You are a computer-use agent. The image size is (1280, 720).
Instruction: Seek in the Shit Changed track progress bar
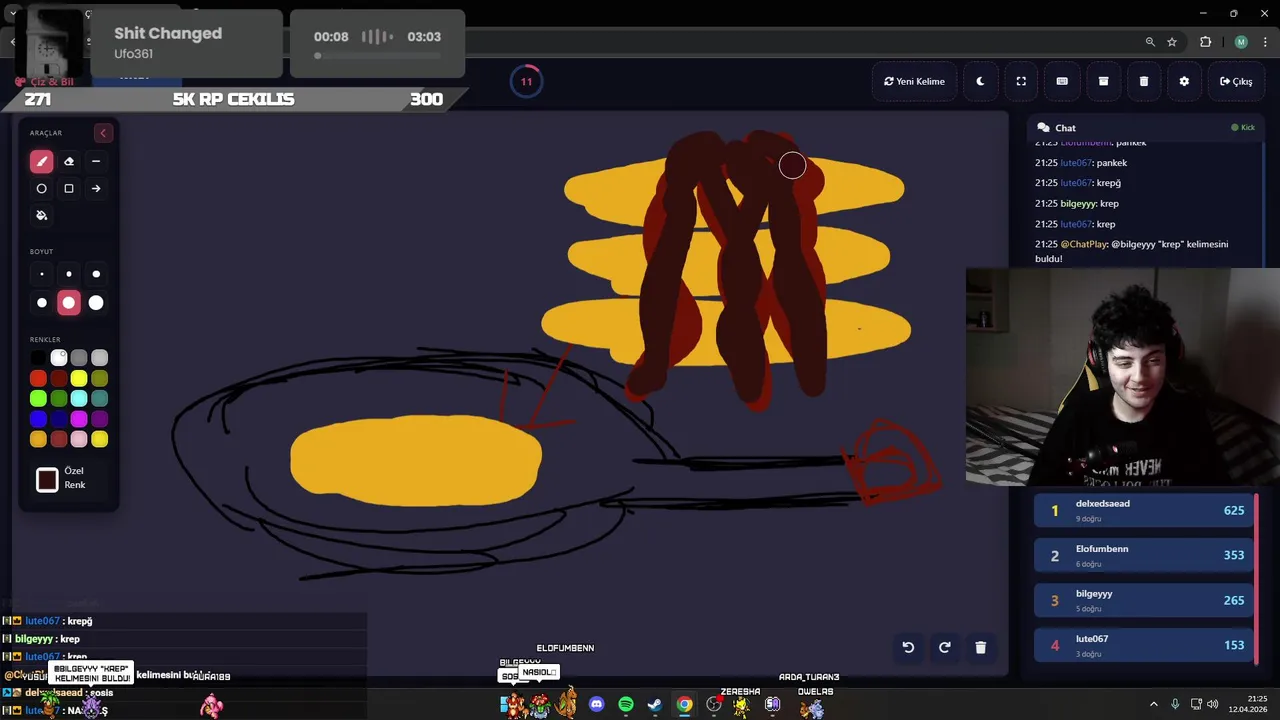[x=377, y=56]
